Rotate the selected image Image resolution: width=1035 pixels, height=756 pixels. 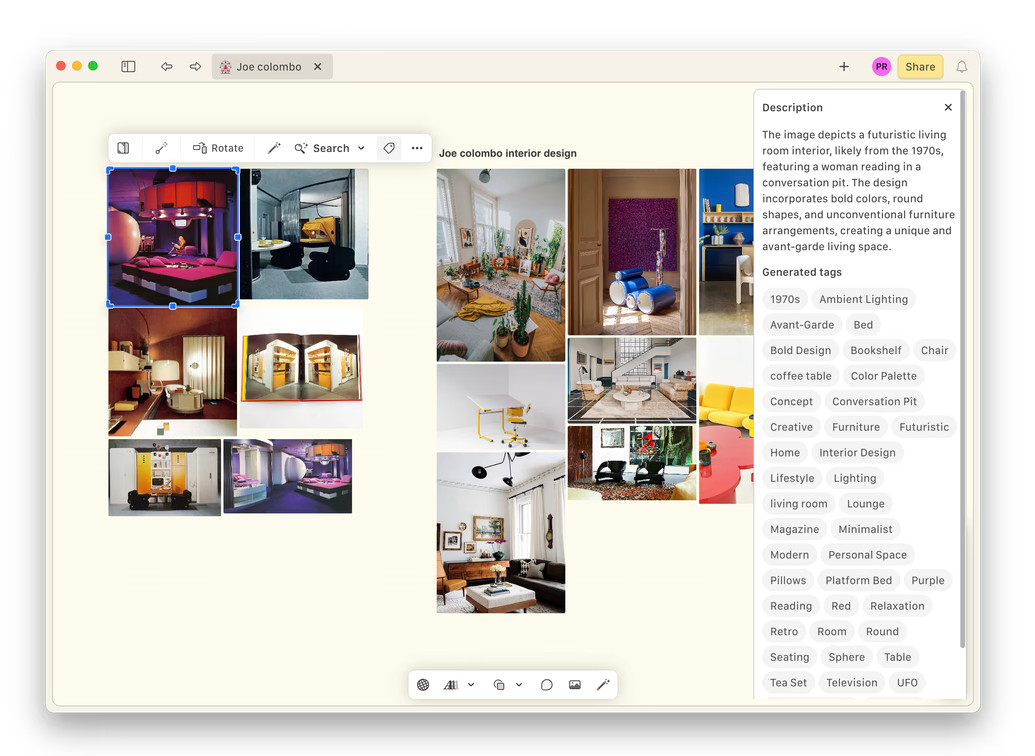(218, 148)
